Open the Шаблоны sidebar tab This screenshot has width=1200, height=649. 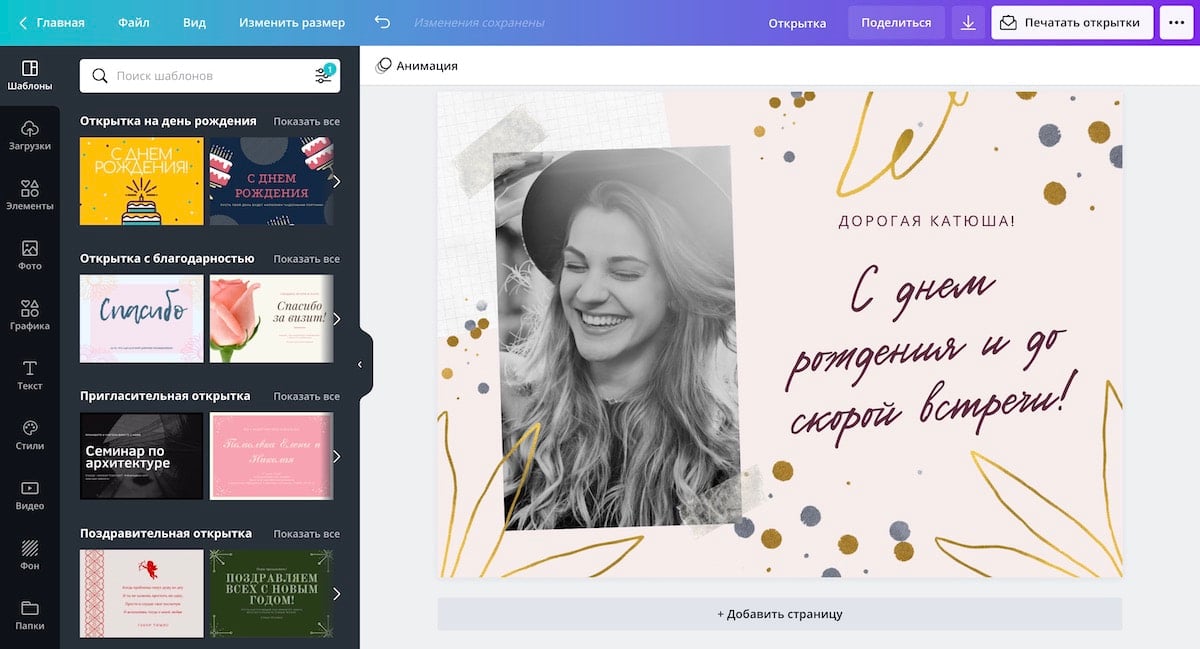(29, 75)
